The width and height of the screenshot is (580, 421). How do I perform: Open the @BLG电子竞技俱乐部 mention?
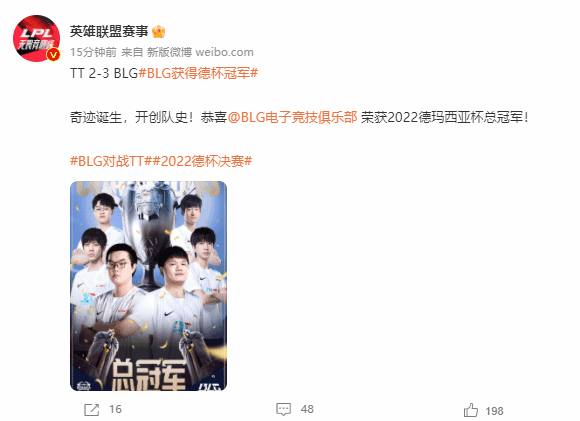(292, 117)
